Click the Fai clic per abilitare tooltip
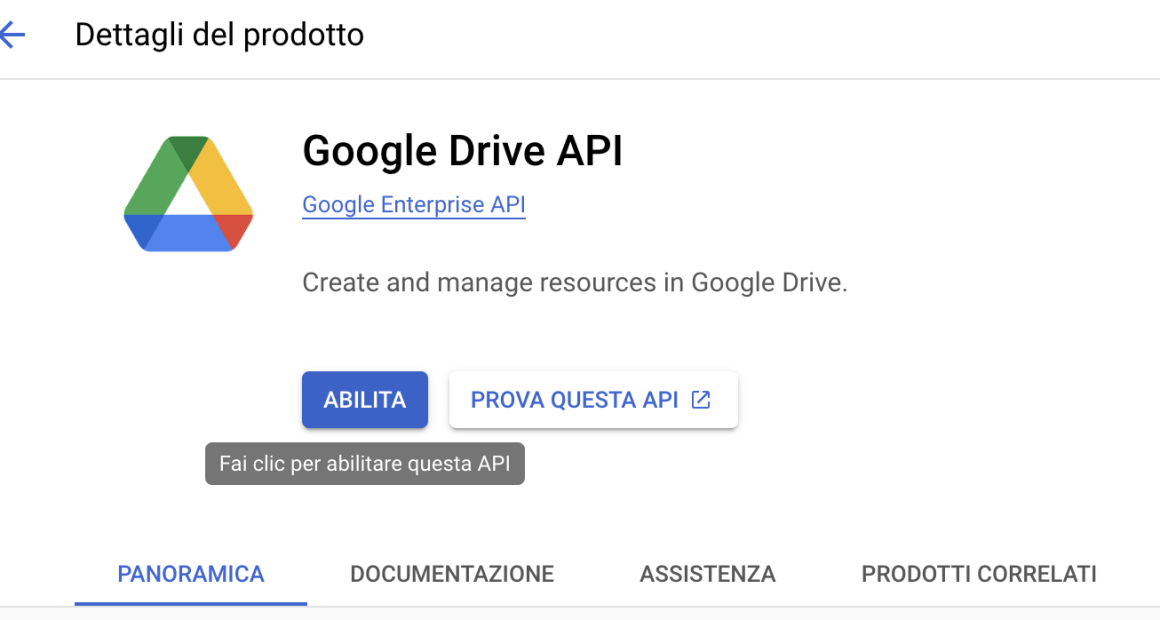Screen dimensions: 1160x620 pyautogui.click(x=365, y=465)
